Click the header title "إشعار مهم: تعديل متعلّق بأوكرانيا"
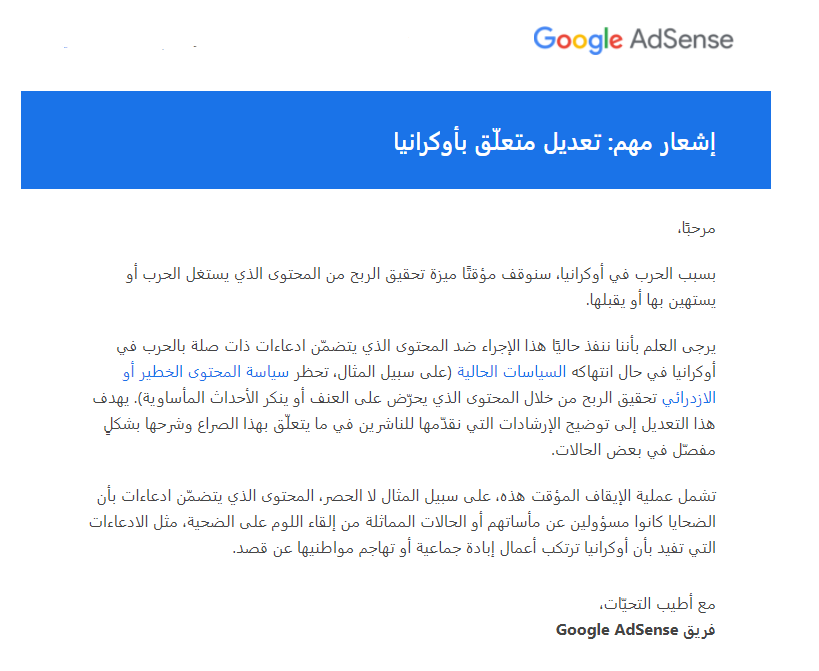This screenshot has width=819, height=671. coord(555,141)
